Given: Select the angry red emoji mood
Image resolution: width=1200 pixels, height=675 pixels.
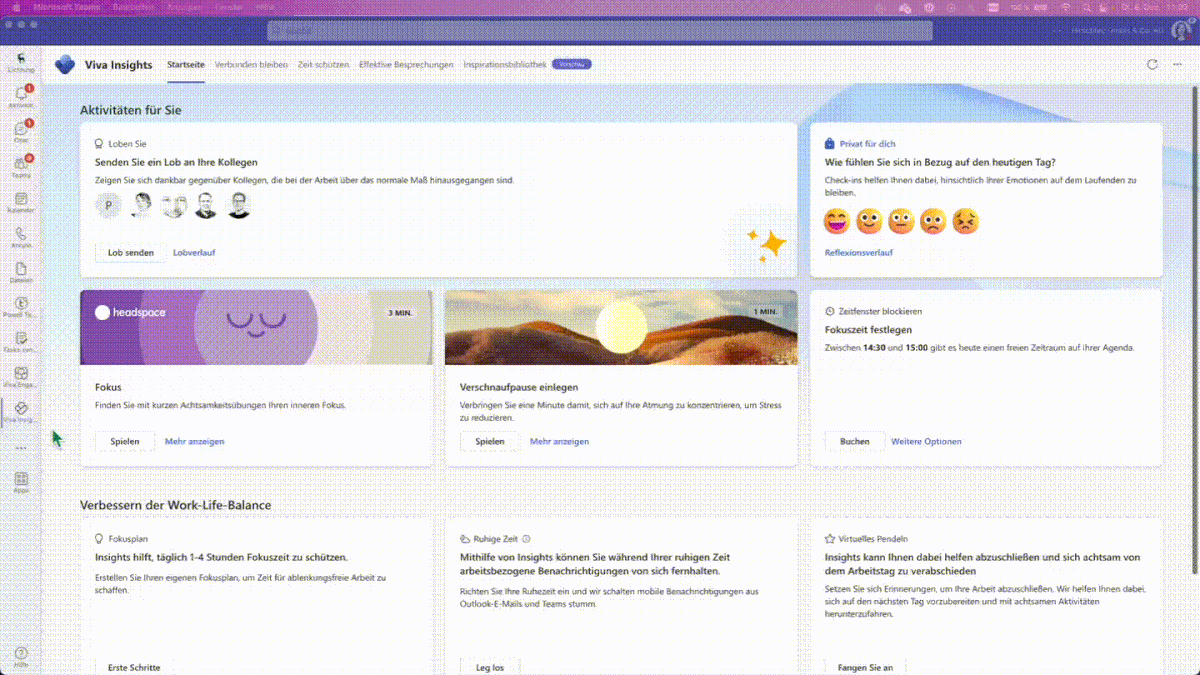Looking at the screenshot, I should (965, 220).
